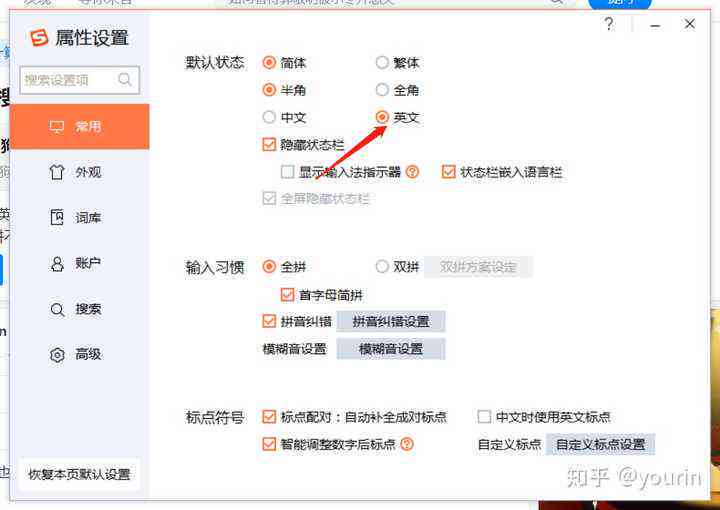Click the 模糊音设置 button

tap(391, 348)
